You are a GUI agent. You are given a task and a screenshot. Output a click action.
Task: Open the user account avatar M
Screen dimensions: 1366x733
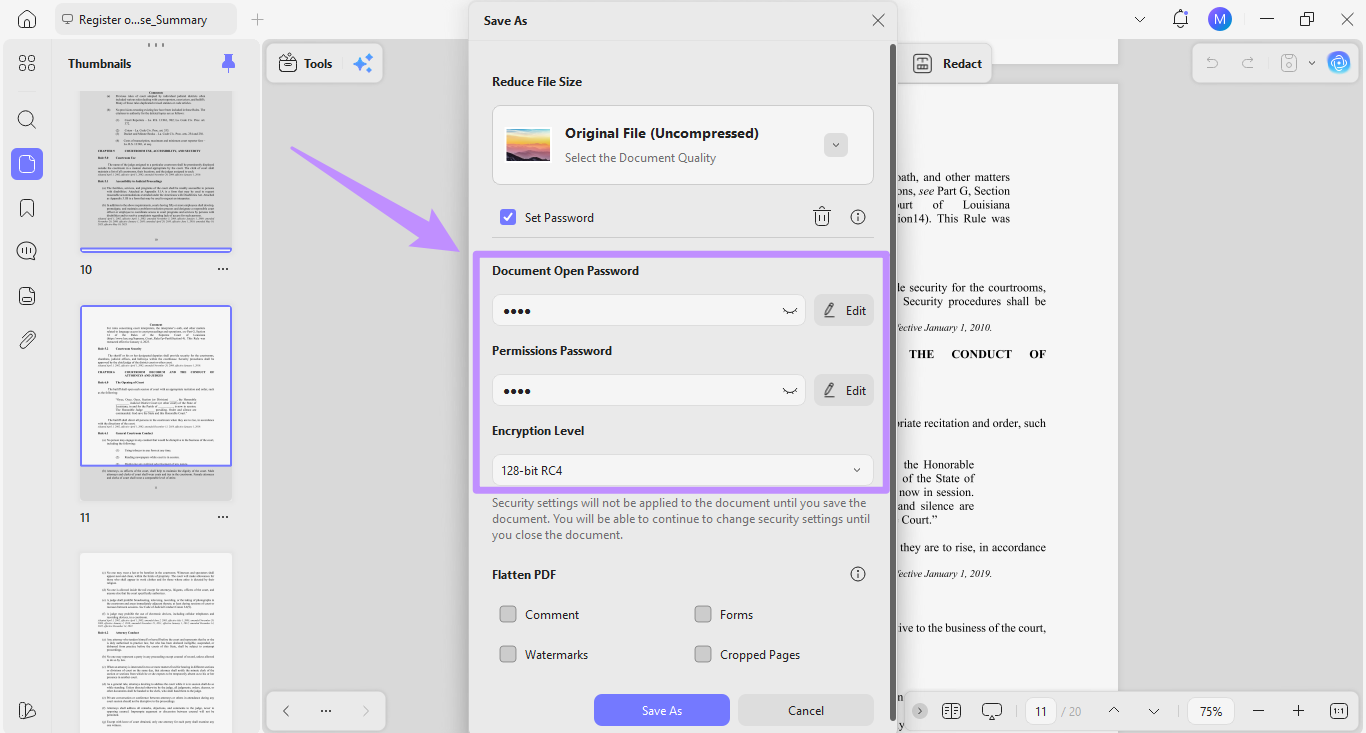tap(1220, 19)
